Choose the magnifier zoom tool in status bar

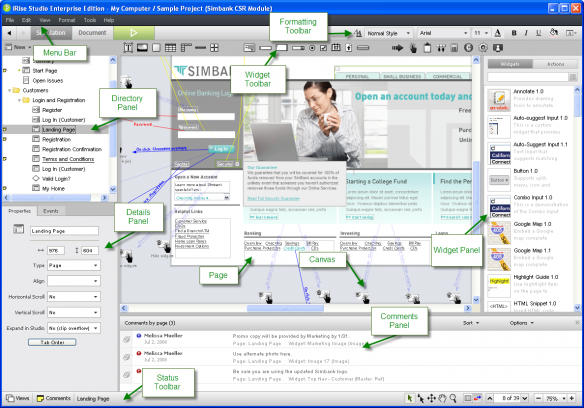tap(453, 398)
